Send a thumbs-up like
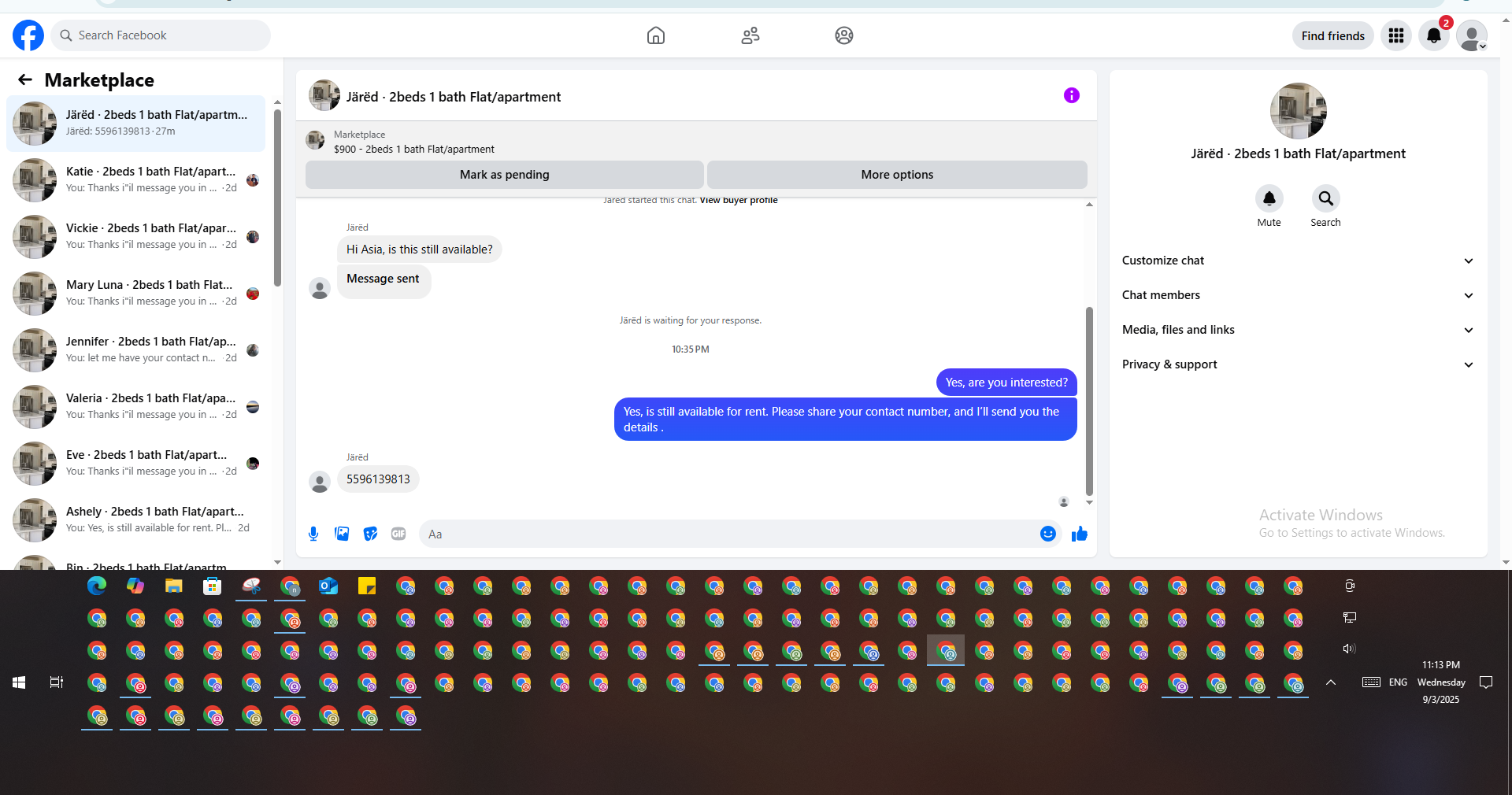The width and height of the screenshot is (1512, 795). (1080, 534)
